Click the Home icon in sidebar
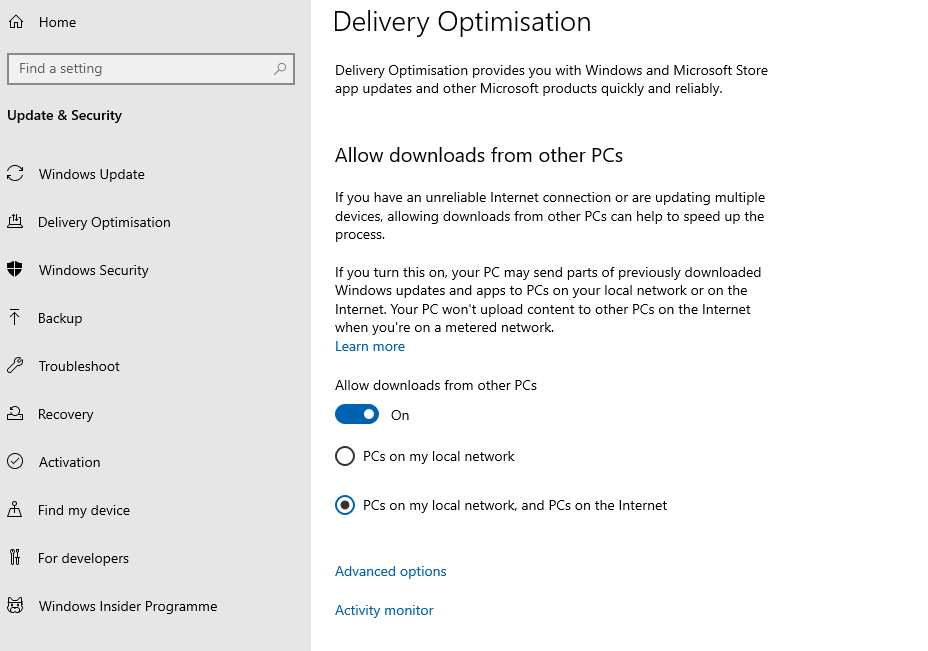 coord(15,22)
